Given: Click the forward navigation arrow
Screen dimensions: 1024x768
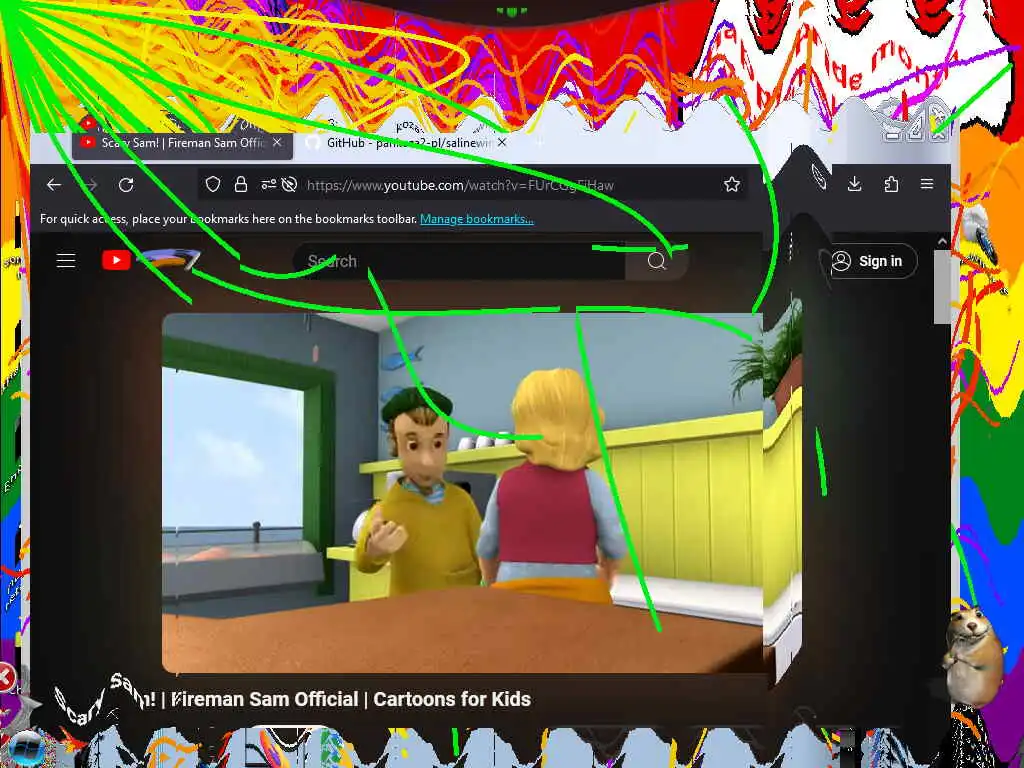Looking at the screenshot, I should click(x=89, y=185).
